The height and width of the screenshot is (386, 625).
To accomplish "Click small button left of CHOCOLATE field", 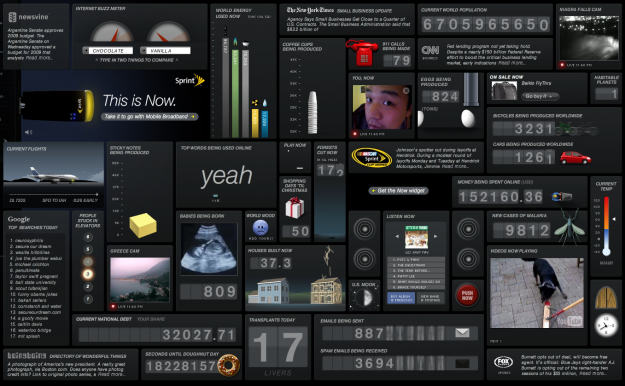I will pos(85,51).
